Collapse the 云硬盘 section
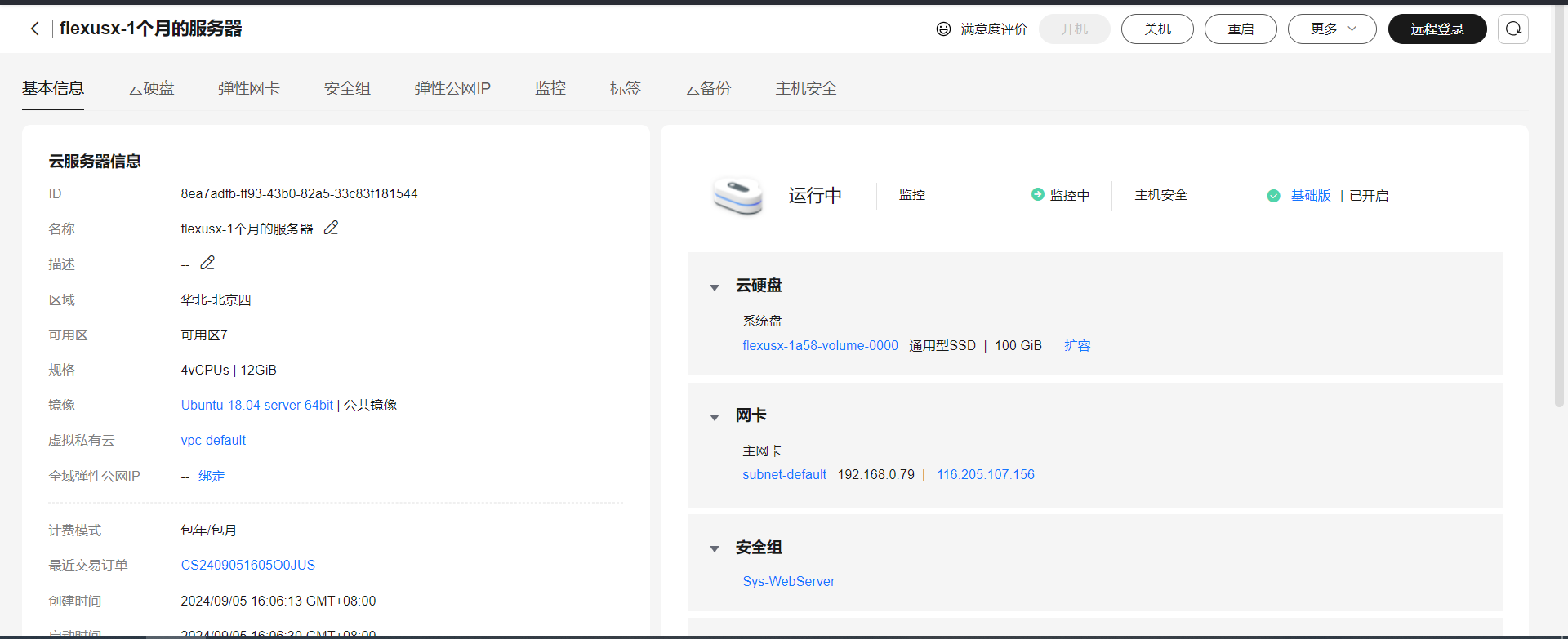This screenshot has width=1568, height=639. (715, 287)
